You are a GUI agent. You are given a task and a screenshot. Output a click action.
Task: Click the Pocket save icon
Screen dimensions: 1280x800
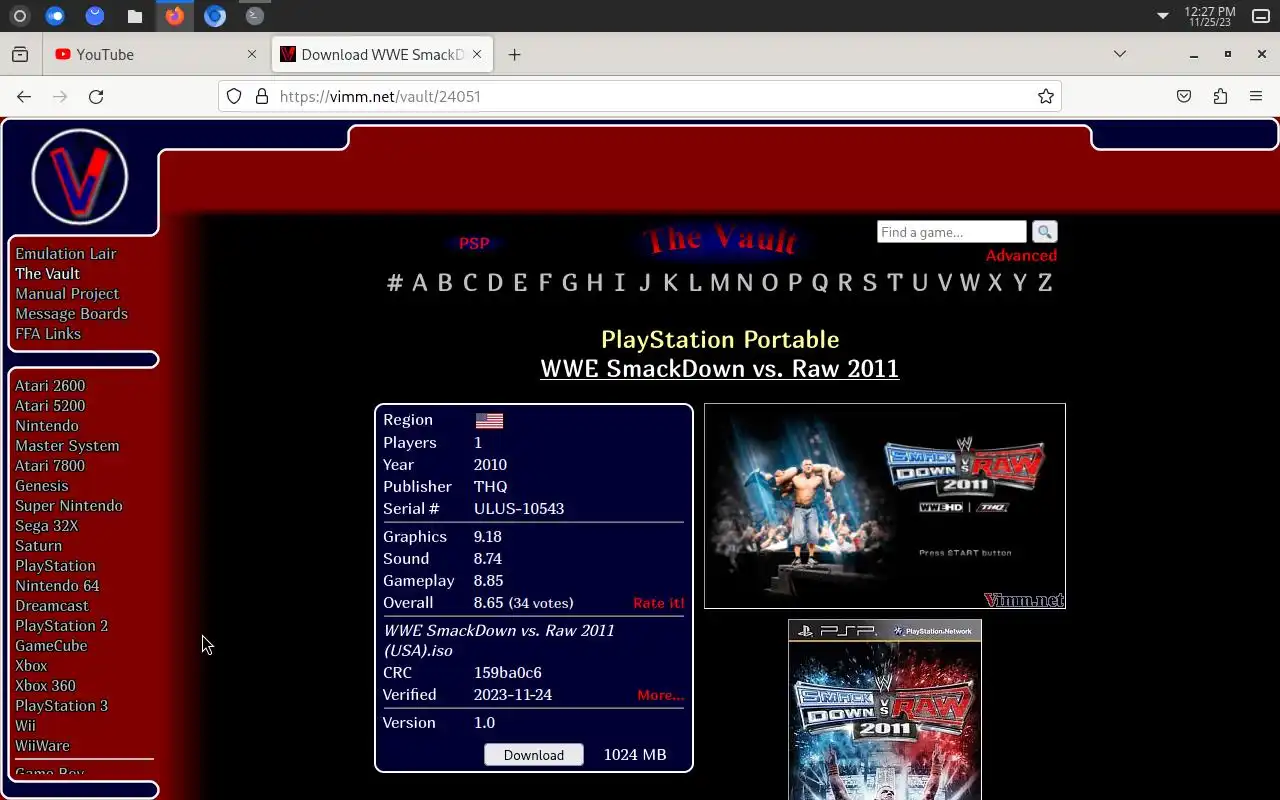[1184, 97]
